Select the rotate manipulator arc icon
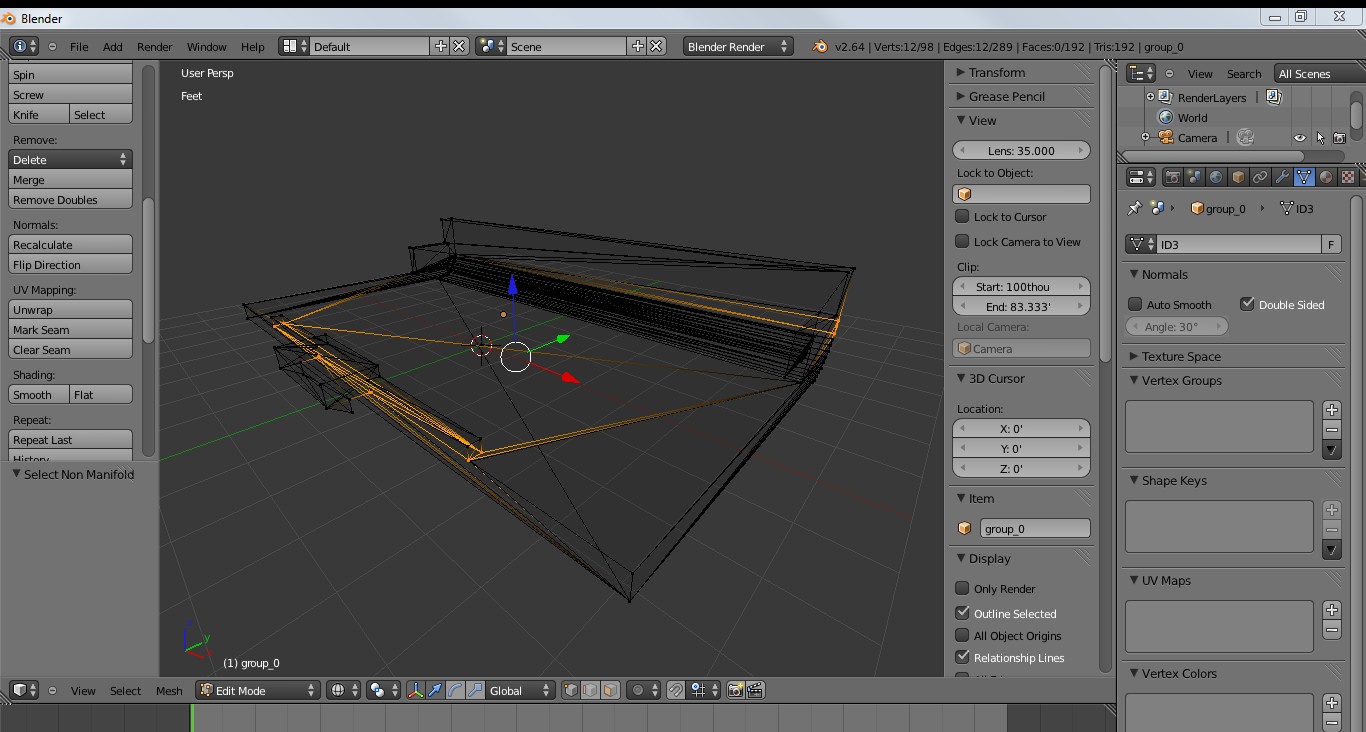Screen dimensions: 1366x732 point(456,690)
